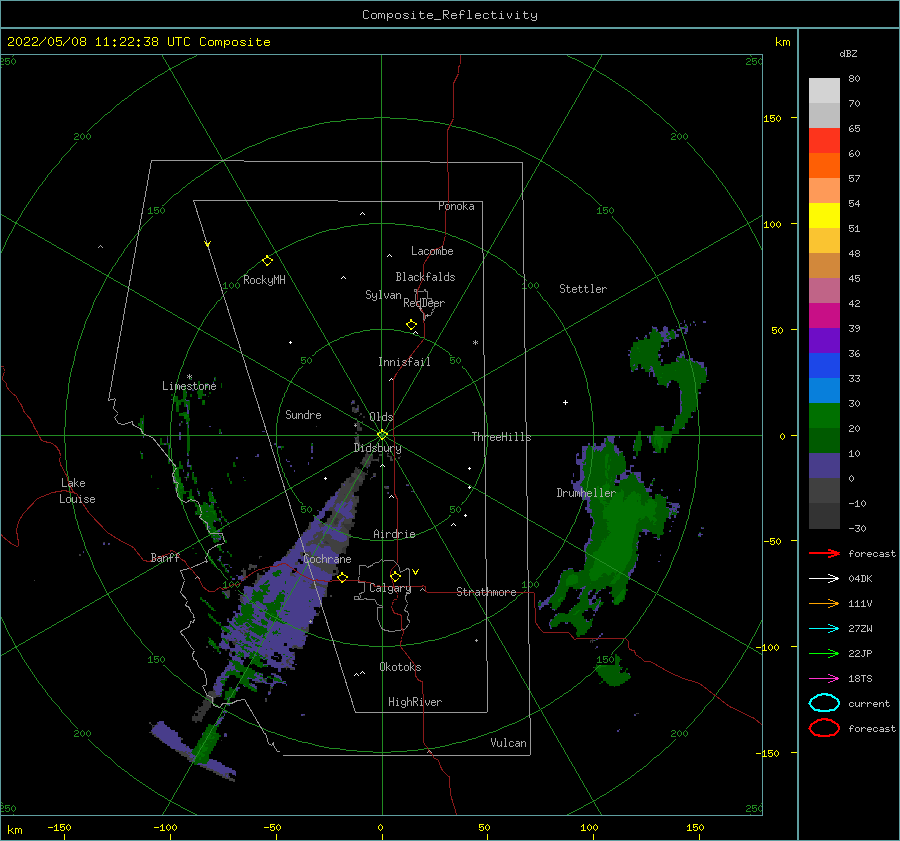Viewport: 900px width, 841px height.
Task: Select the asterisk marker above Limestone
Action: [x=189, y=377]
